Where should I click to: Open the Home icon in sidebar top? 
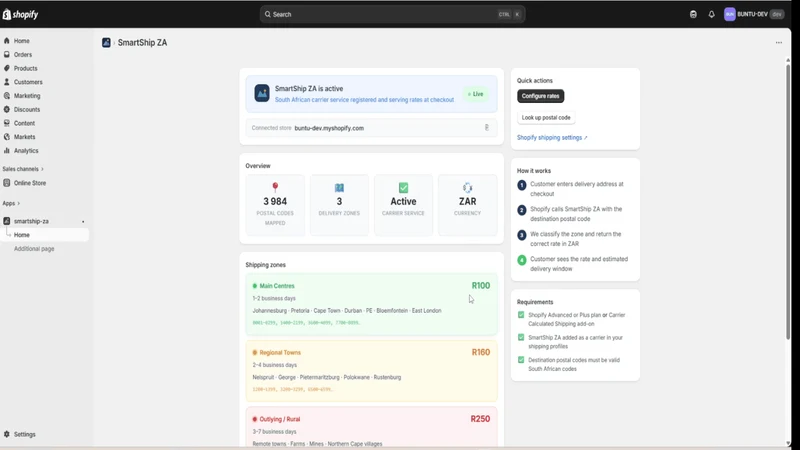click(x=7, y=40)
